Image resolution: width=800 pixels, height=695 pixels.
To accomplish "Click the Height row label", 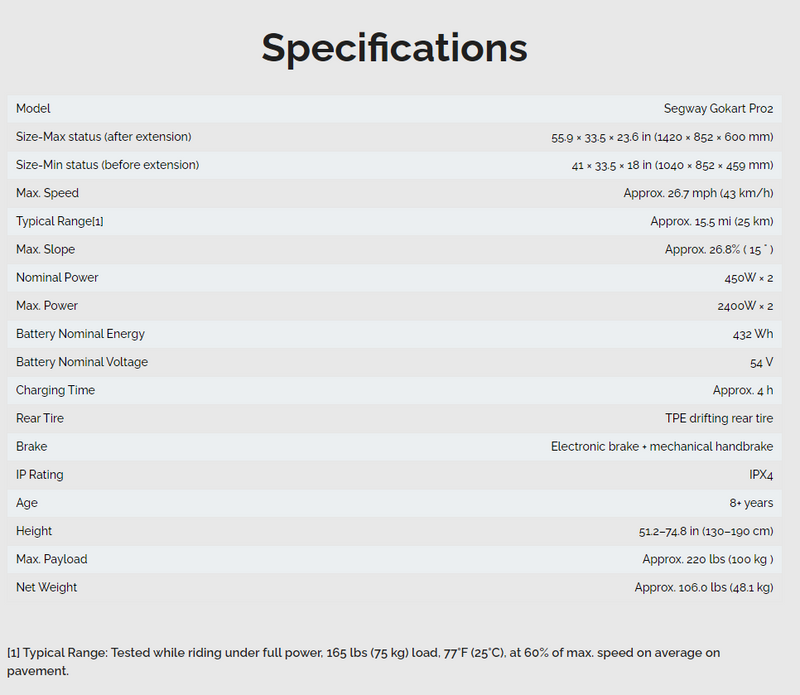I will tap(34, 531).
